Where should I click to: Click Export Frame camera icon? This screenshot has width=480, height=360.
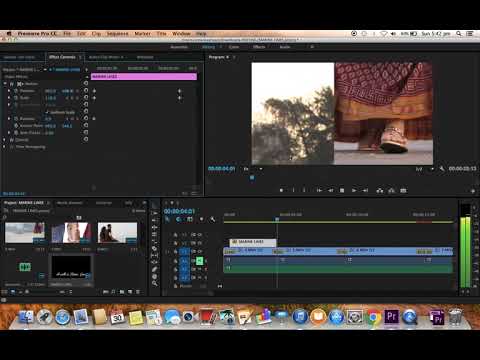click(x=403, y=190)
